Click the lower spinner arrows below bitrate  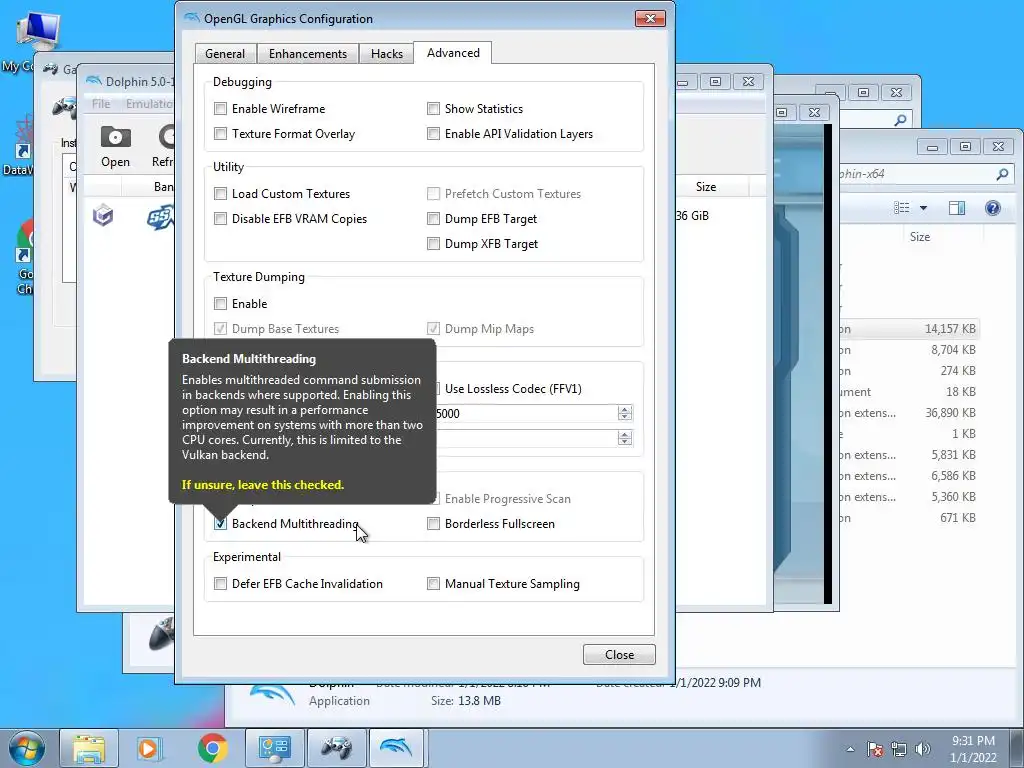pos(625,438)
